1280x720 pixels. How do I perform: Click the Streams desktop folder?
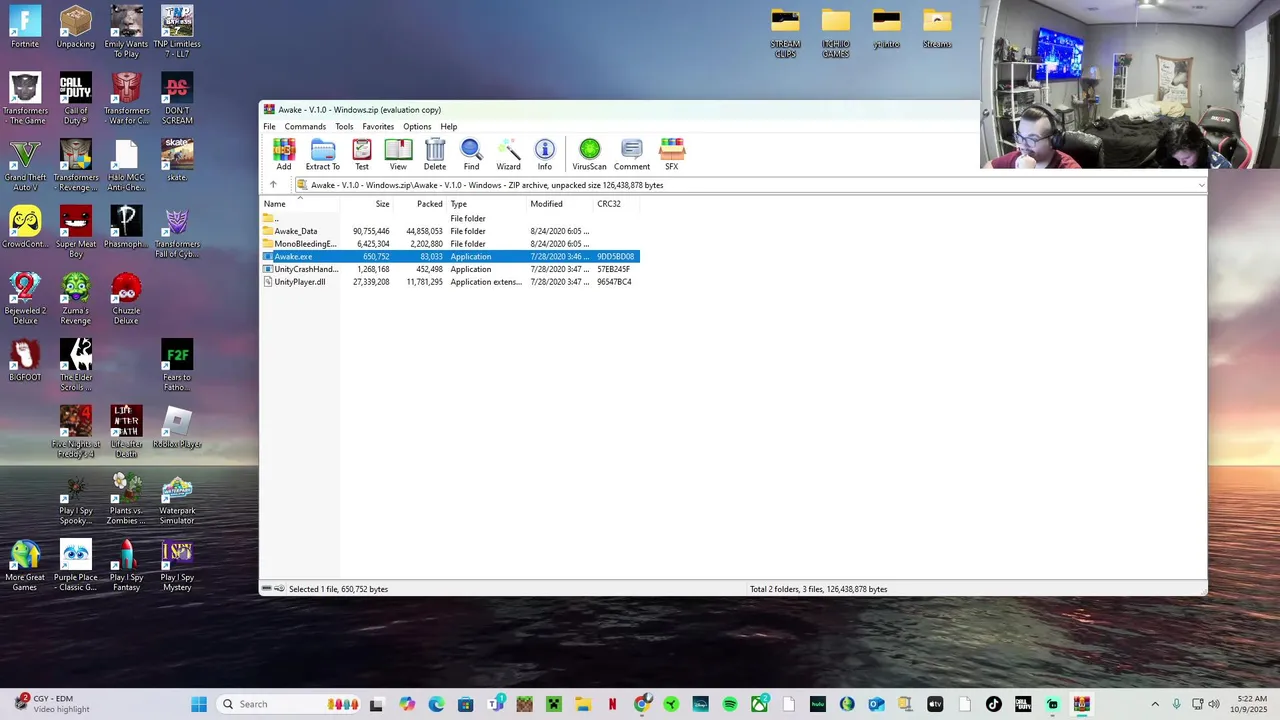click(x=937, y=28)
